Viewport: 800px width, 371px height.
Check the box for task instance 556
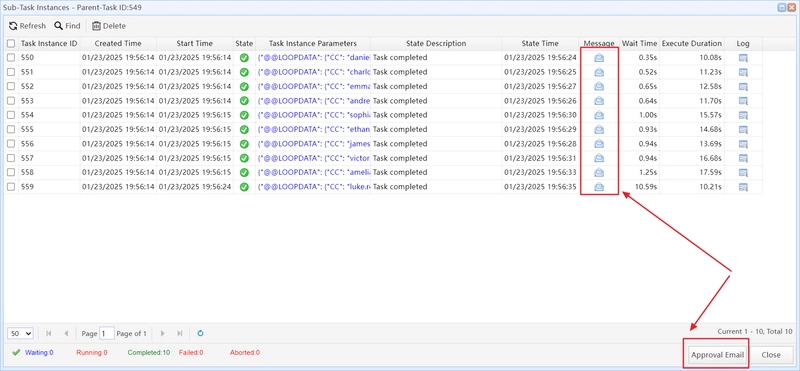[11, 144]
